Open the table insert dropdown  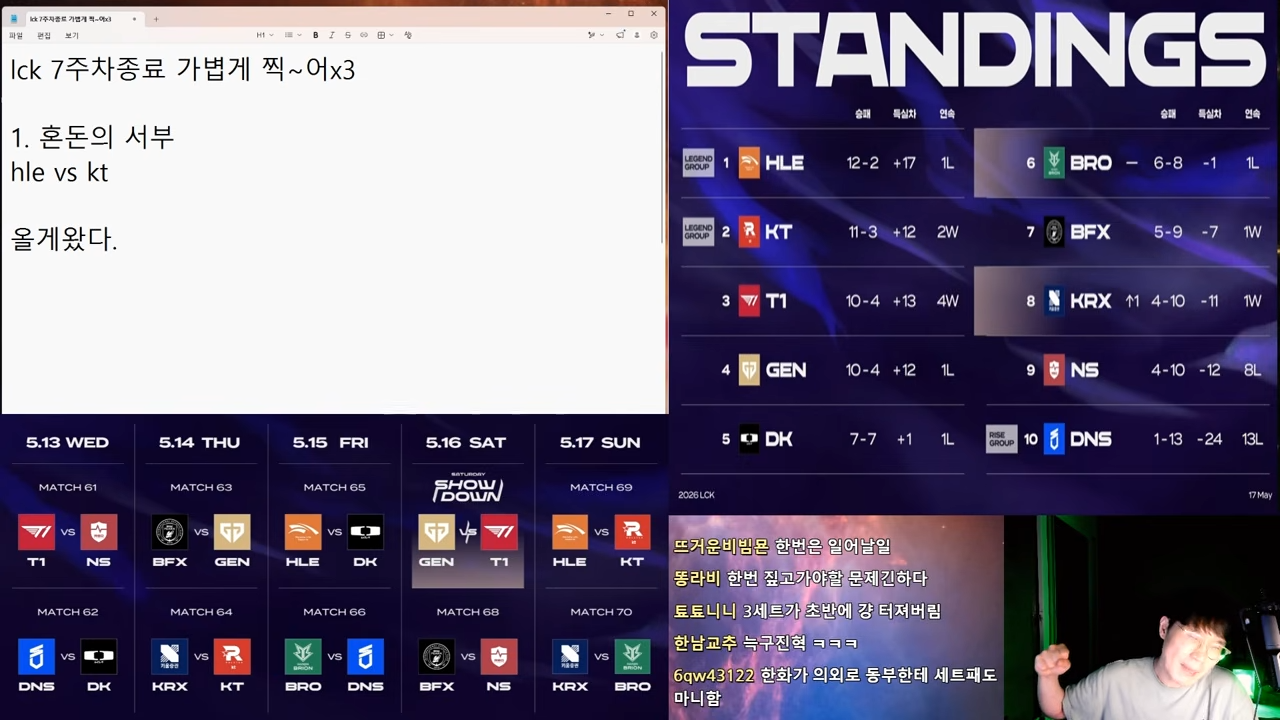385,35
